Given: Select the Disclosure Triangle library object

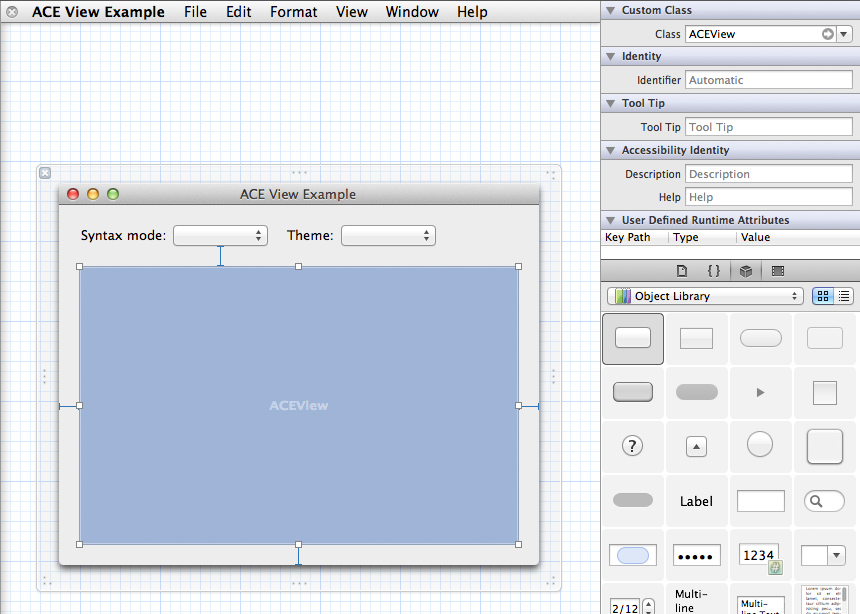Looking at the screenshot, I should click(760, 392).
